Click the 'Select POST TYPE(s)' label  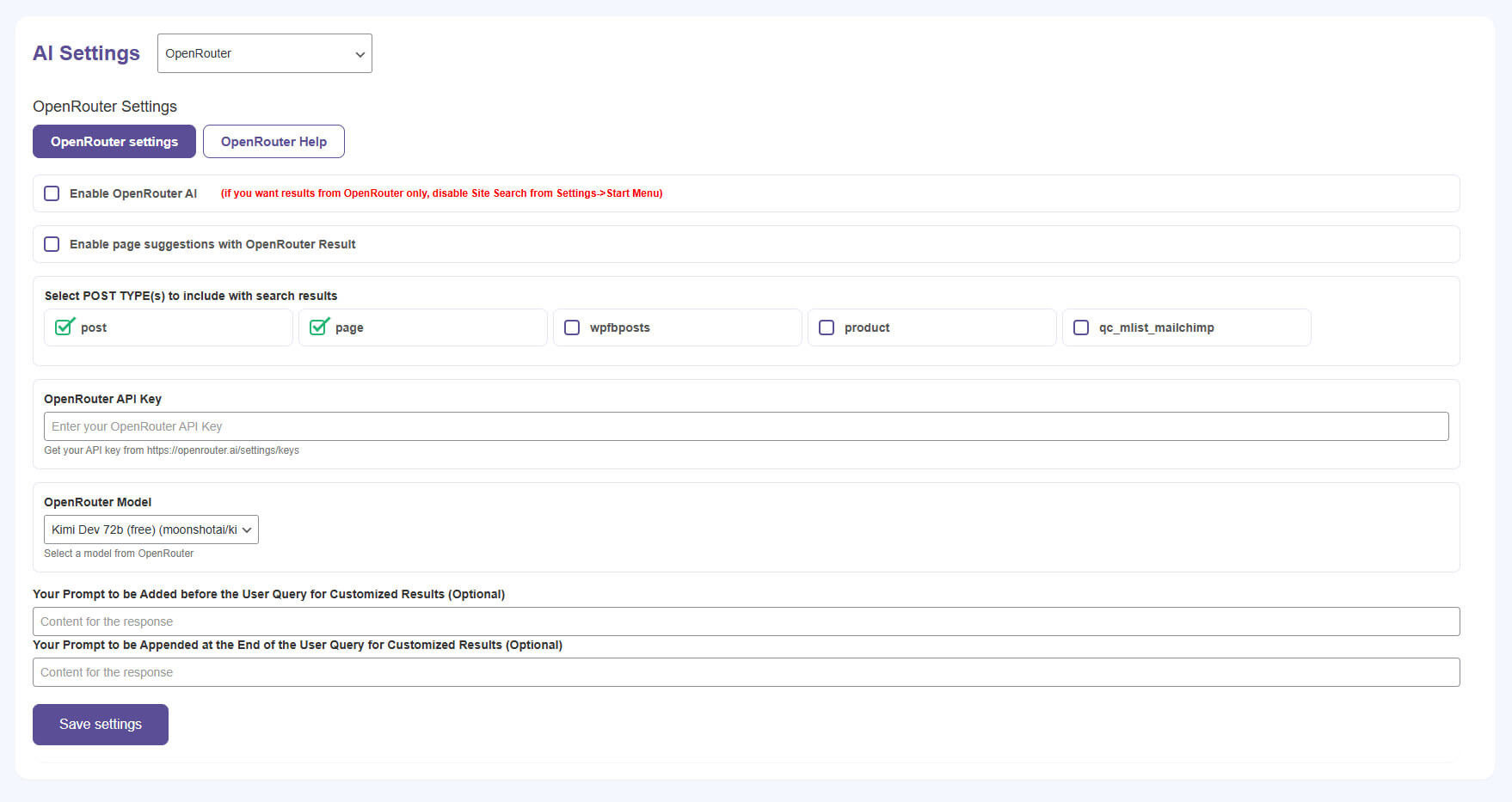coord(191,296)
